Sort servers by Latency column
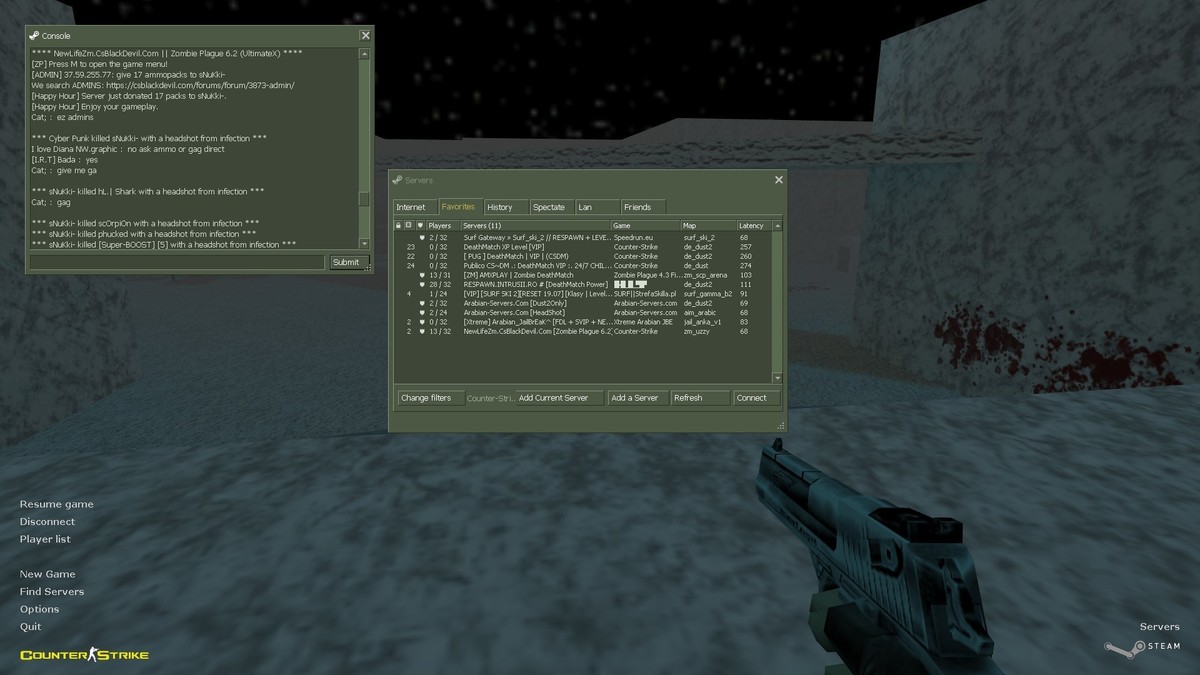 [755, 226]
